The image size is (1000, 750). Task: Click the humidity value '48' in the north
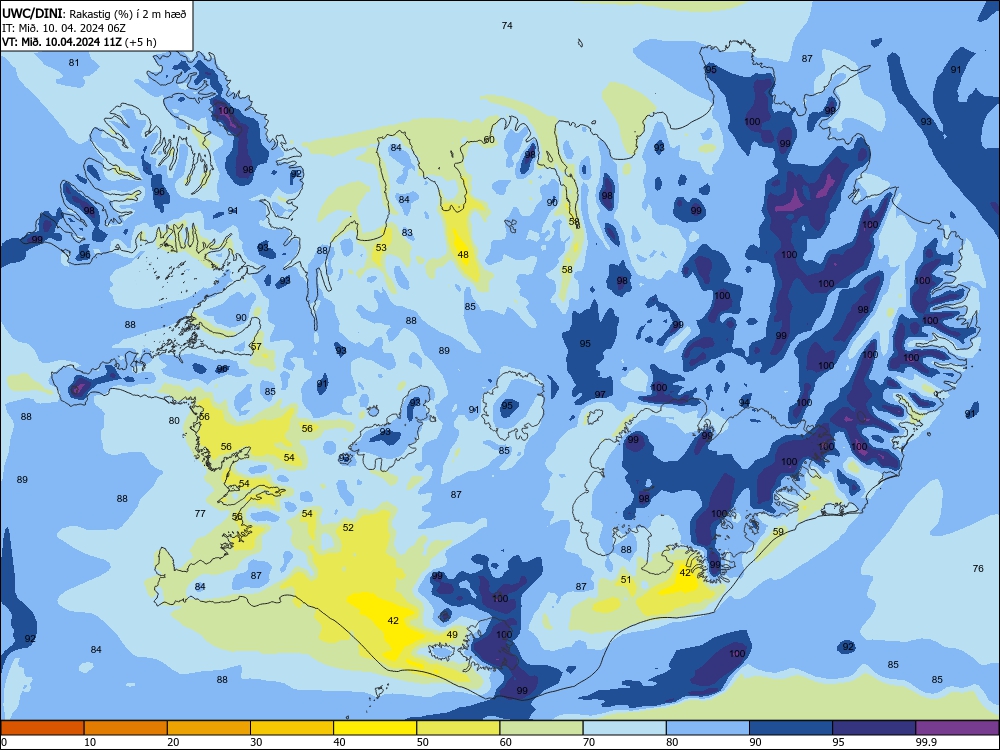(x=463, y=254)
